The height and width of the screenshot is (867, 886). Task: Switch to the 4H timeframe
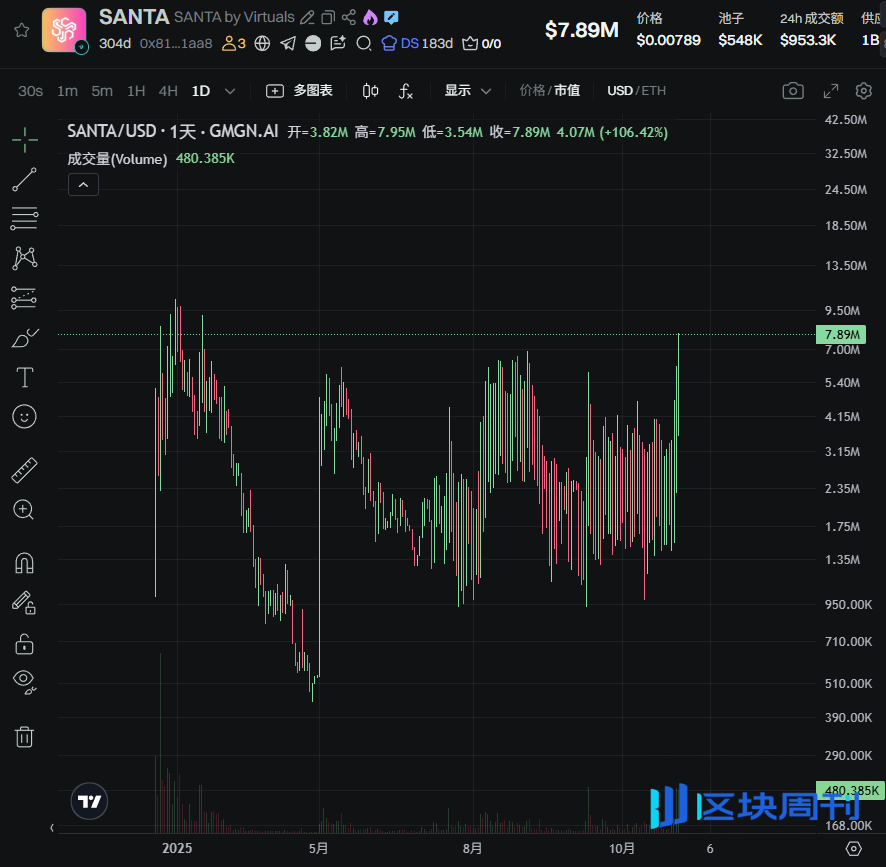(x=168, y=91)
